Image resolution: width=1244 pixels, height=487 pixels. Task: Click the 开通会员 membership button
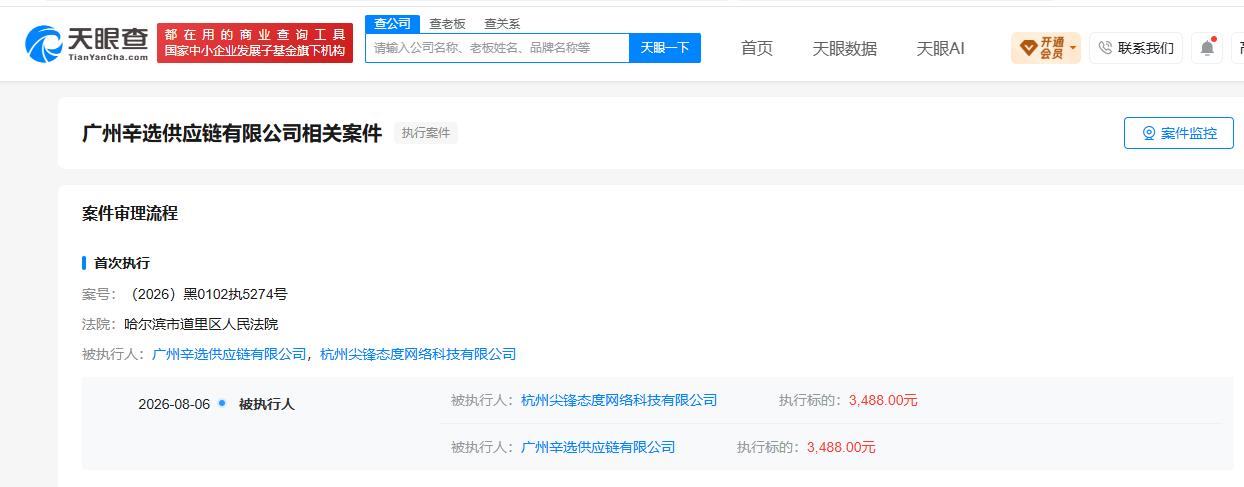click(x=1046, y=48)
